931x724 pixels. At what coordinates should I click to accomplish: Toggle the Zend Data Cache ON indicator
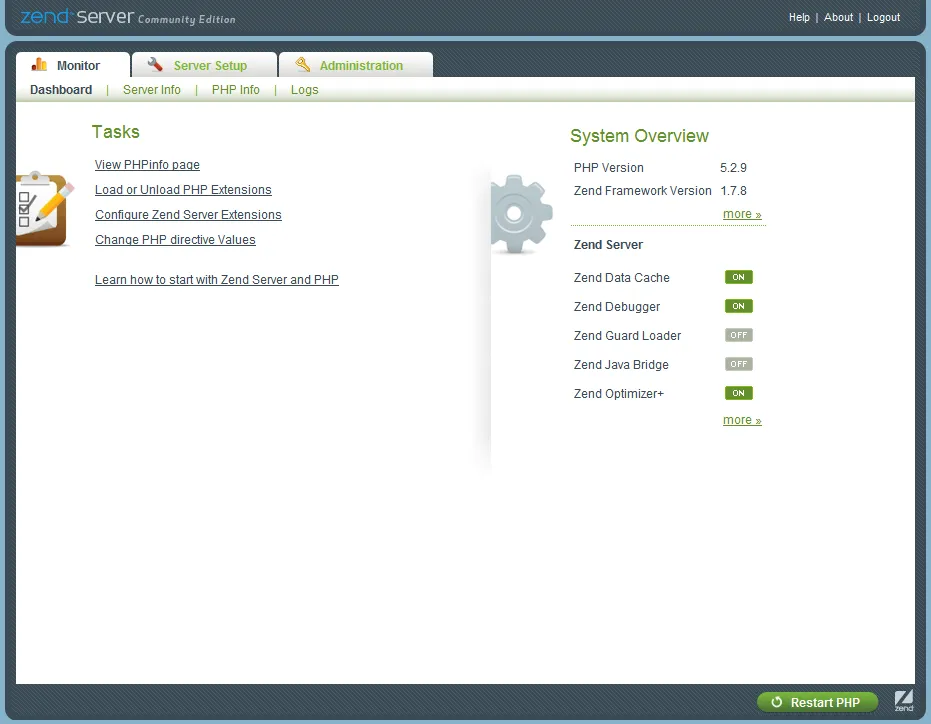click(x=738, y=277)
